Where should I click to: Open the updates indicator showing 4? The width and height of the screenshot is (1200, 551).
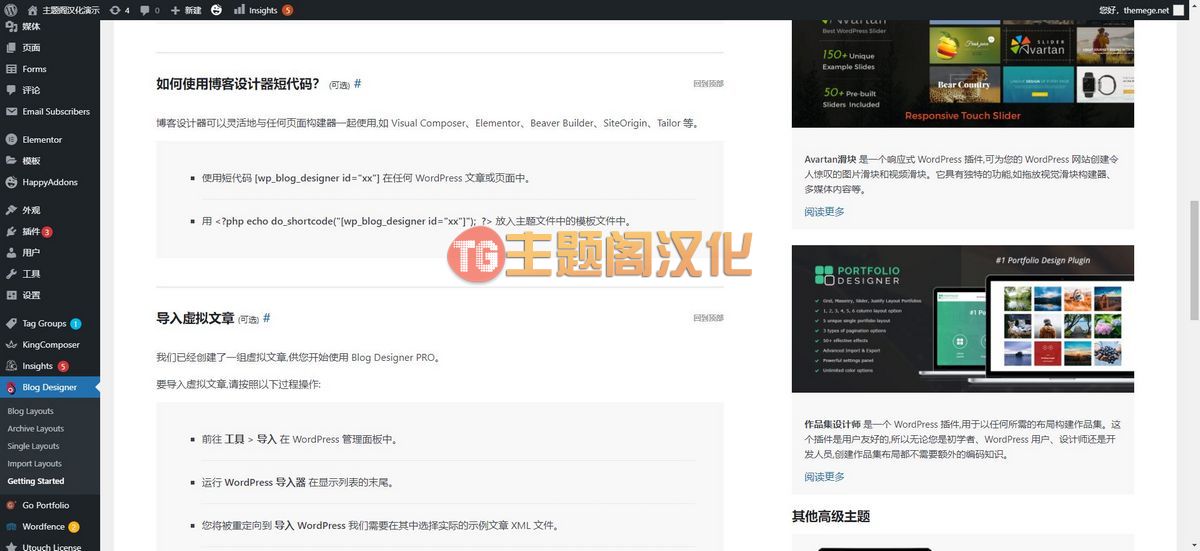tap(120, 10)
